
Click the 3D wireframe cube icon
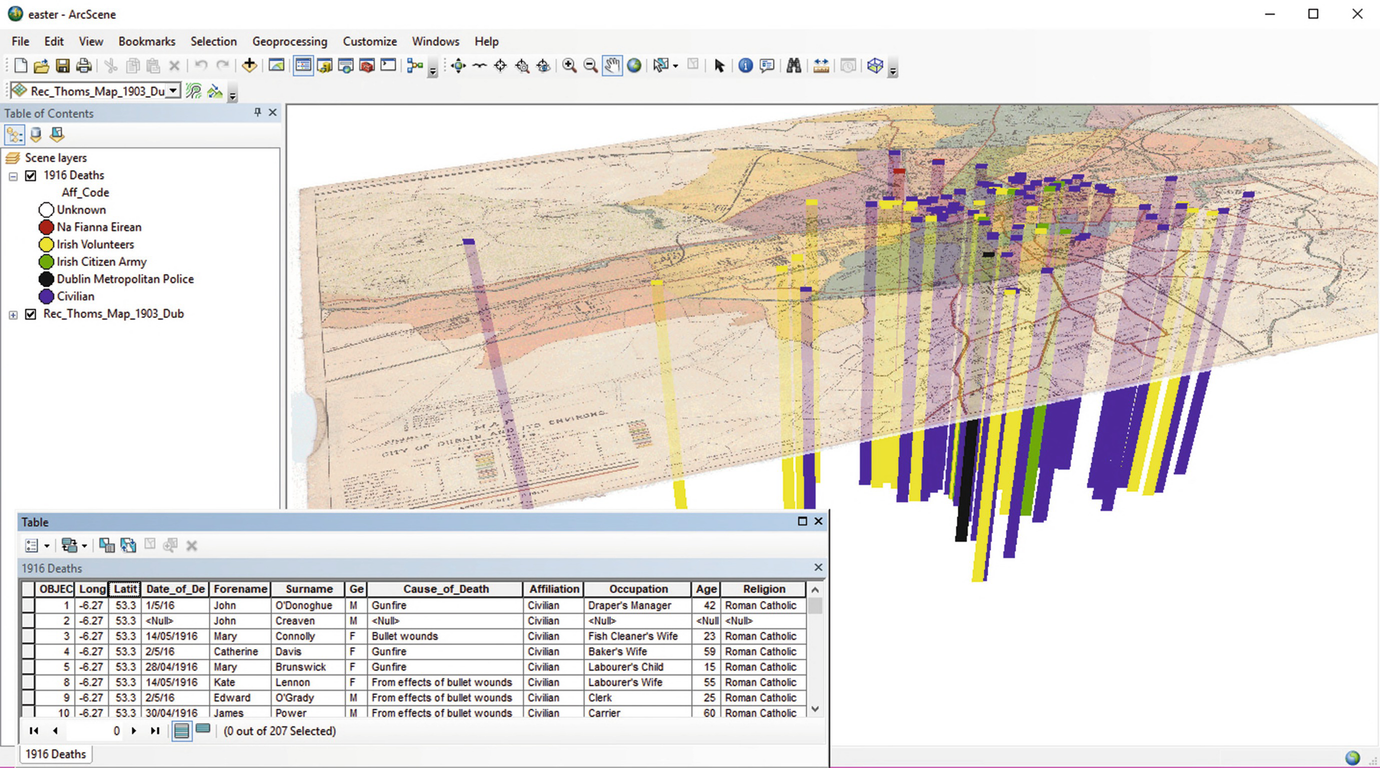pos(875,66)
